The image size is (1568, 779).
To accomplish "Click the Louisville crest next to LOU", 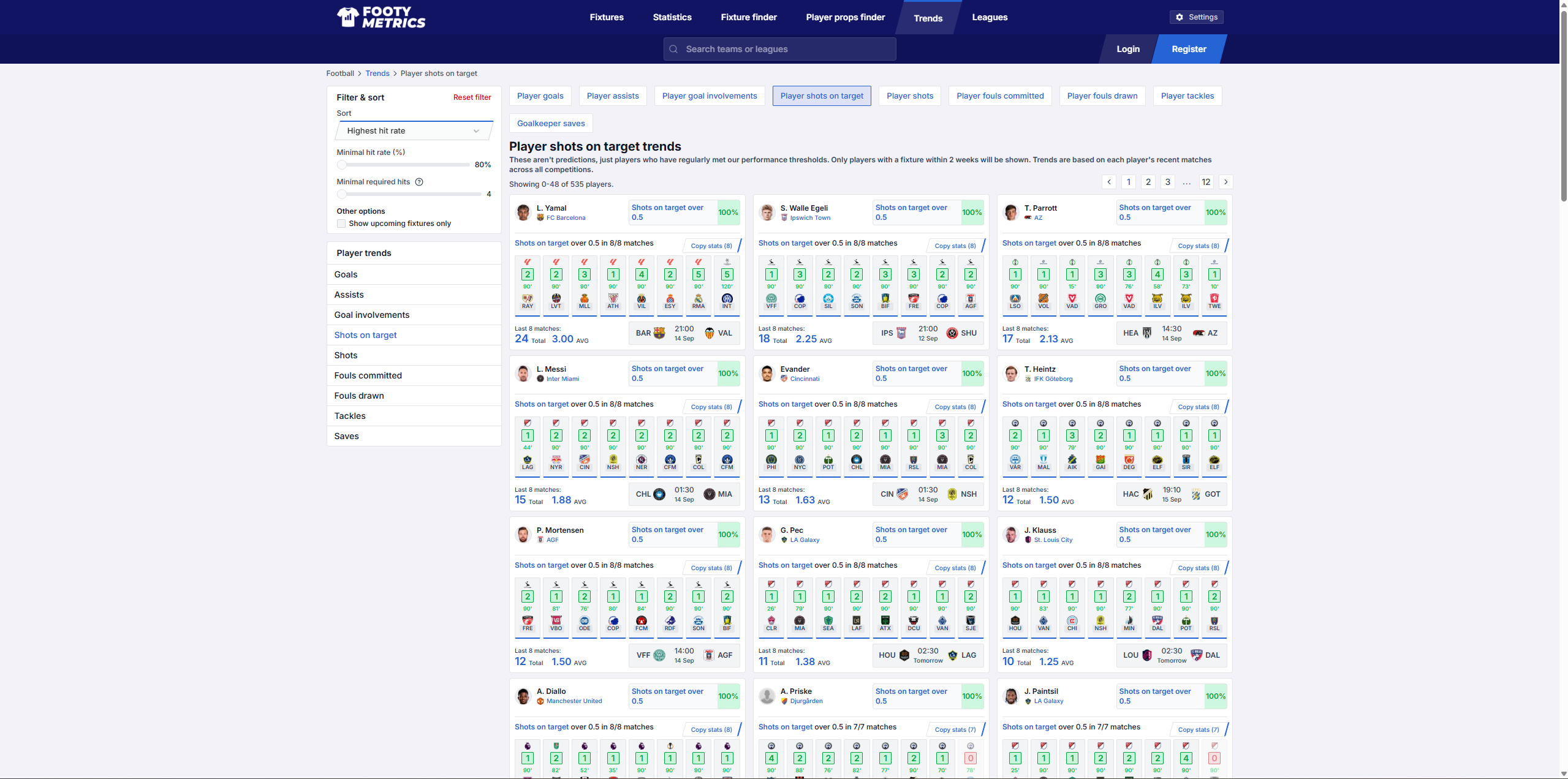I will tap(1147, 655).
